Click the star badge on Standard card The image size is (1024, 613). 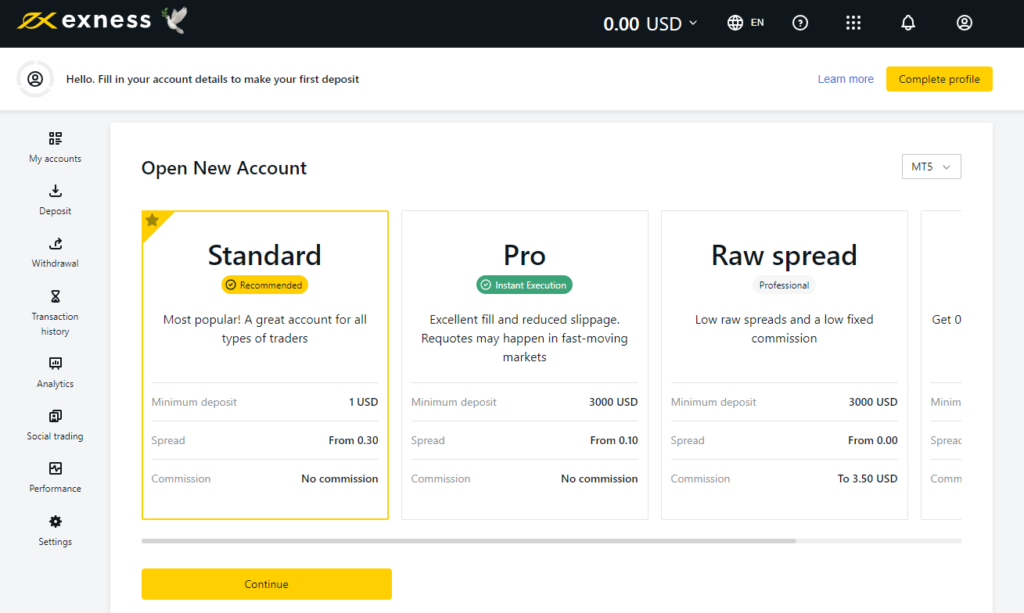tap(152, 221)
